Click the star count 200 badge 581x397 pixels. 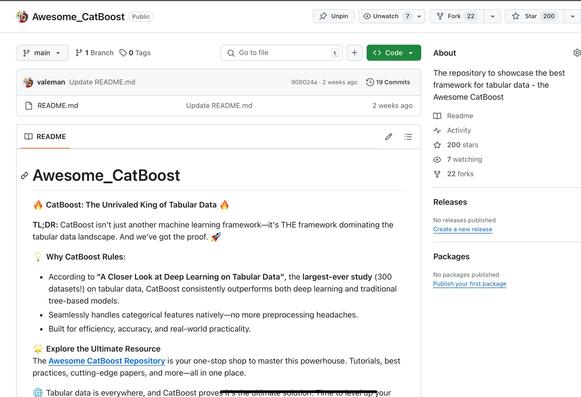click(x=549, y=16)
